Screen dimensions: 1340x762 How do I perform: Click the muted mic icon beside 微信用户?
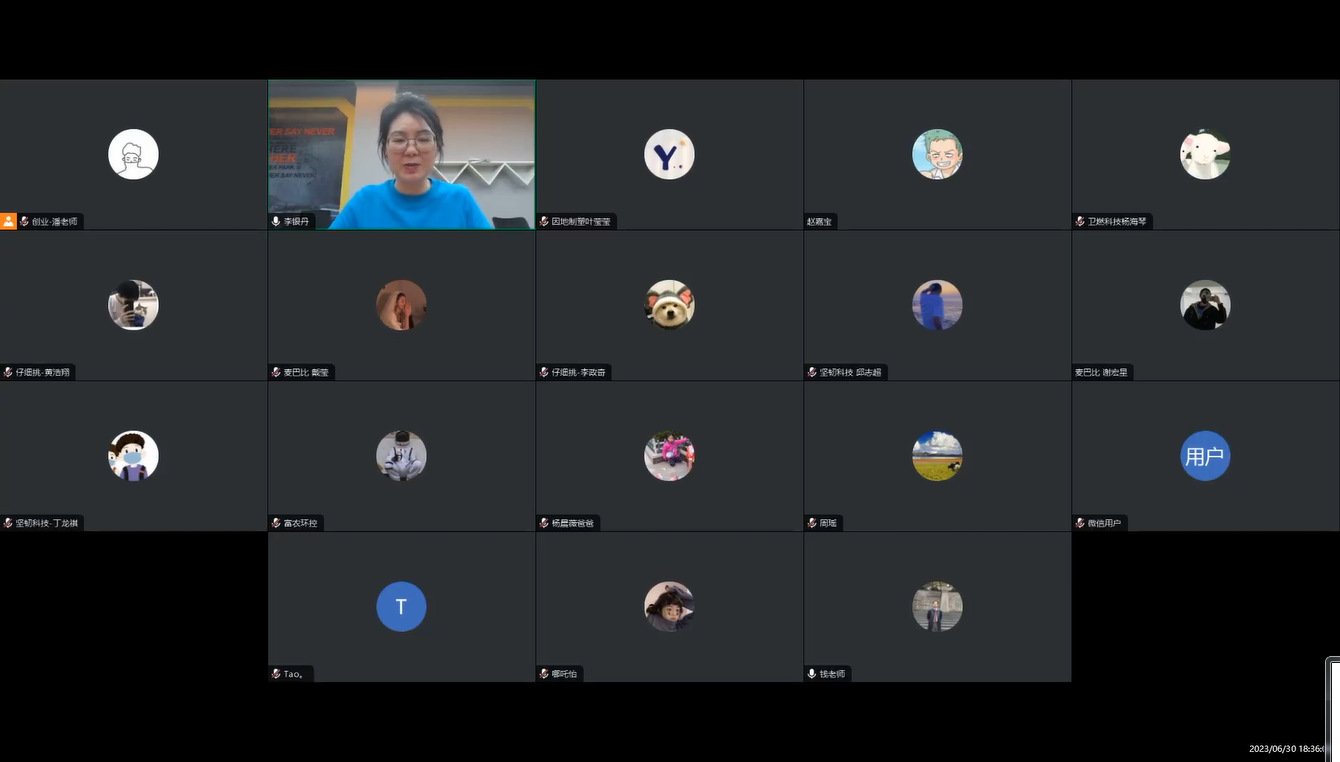pos(1080,523)
